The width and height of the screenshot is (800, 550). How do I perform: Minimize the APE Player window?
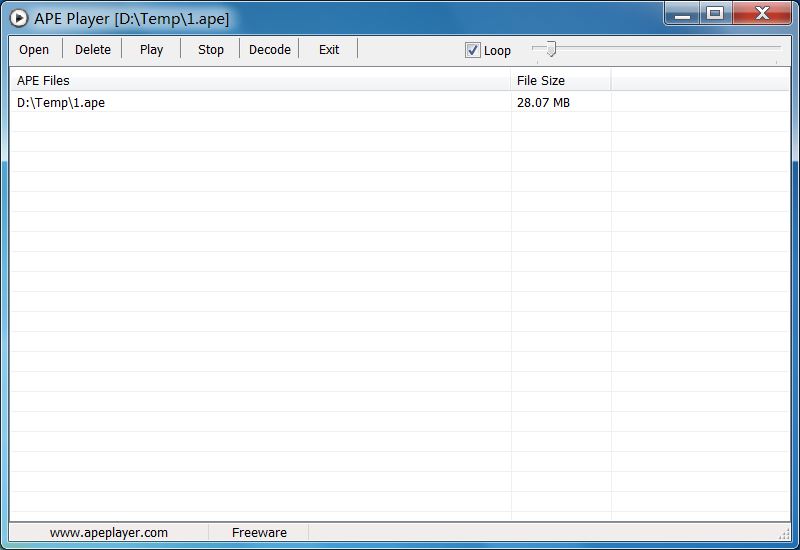pyautogui.click(x=682, y=13)
